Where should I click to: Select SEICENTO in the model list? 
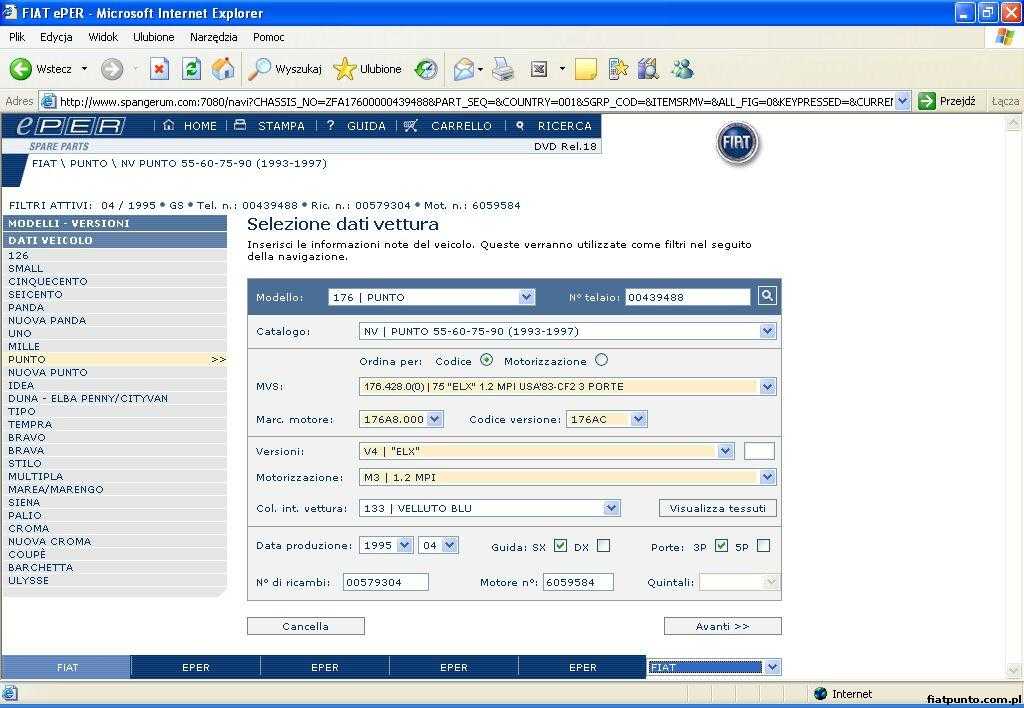click(35, 295)
